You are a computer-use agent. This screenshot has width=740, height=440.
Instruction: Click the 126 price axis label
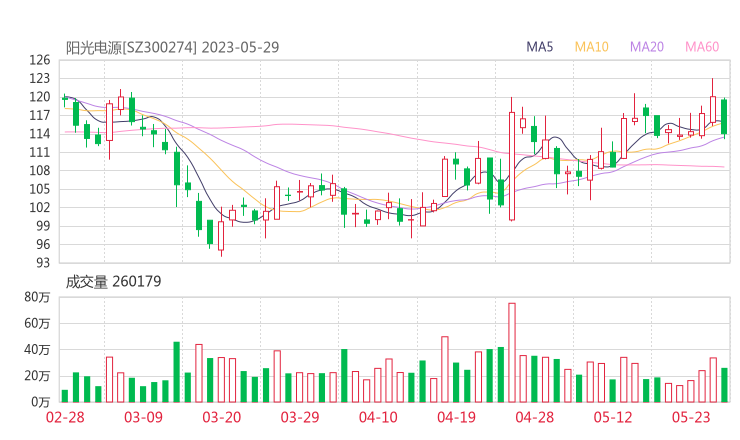coord(40,60)
